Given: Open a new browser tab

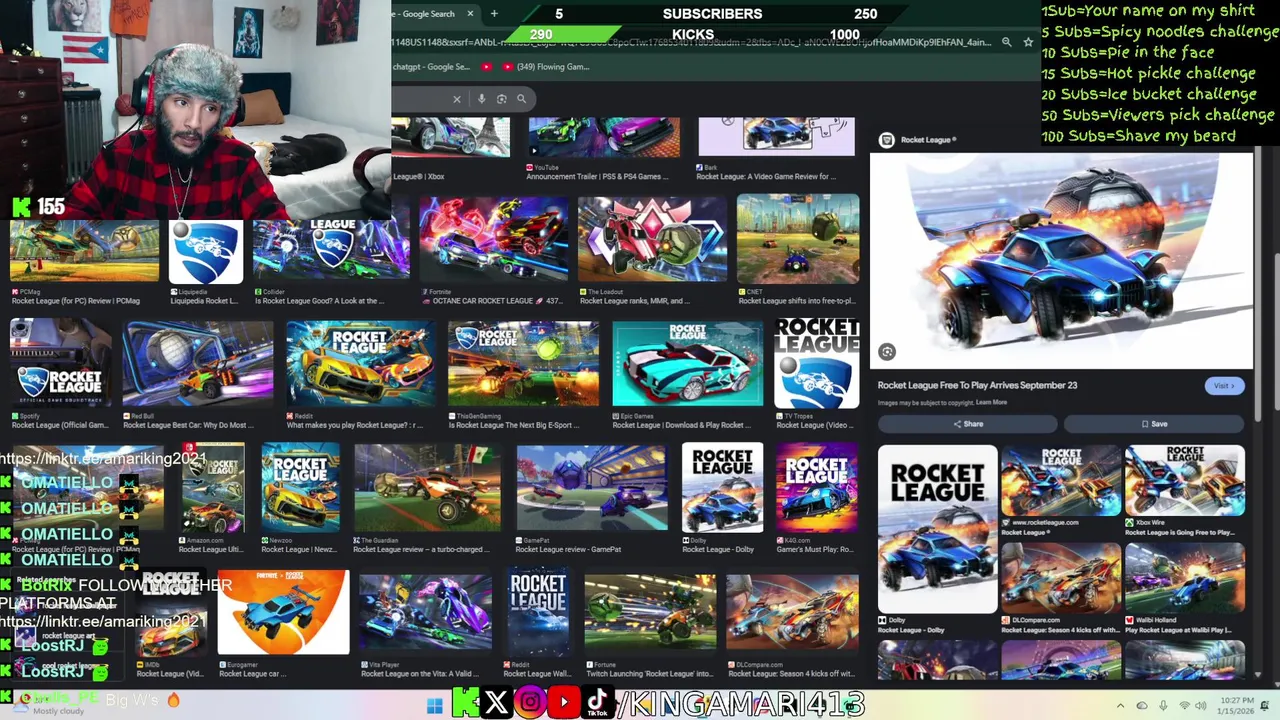Looking at the screenshot, I should pos(494,14).
